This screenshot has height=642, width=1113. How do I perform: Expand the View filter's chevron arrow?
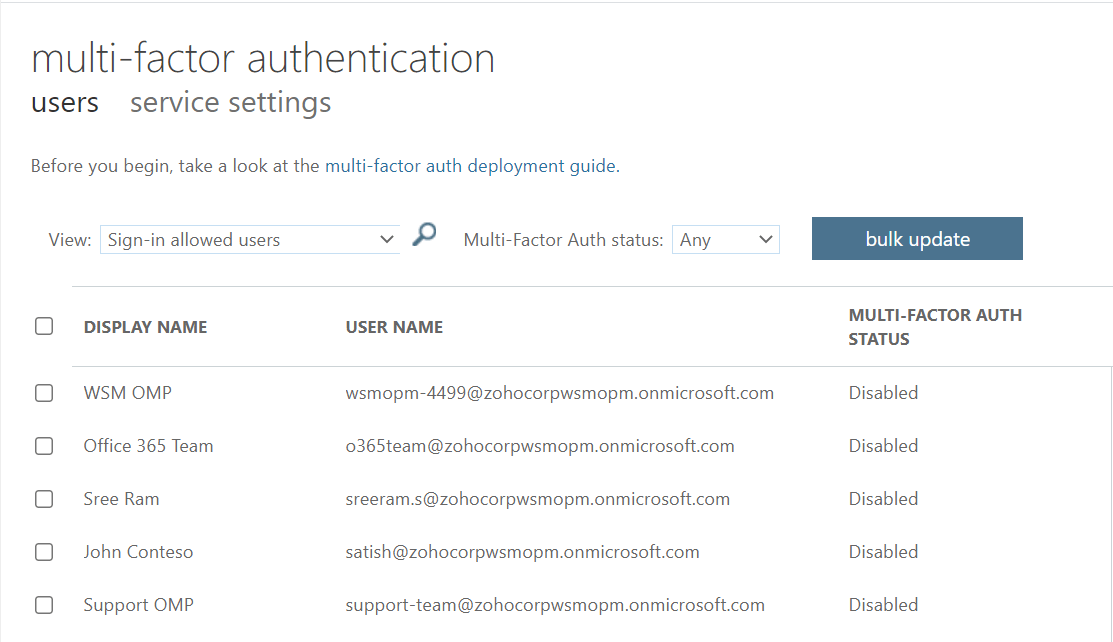(386, 239)
